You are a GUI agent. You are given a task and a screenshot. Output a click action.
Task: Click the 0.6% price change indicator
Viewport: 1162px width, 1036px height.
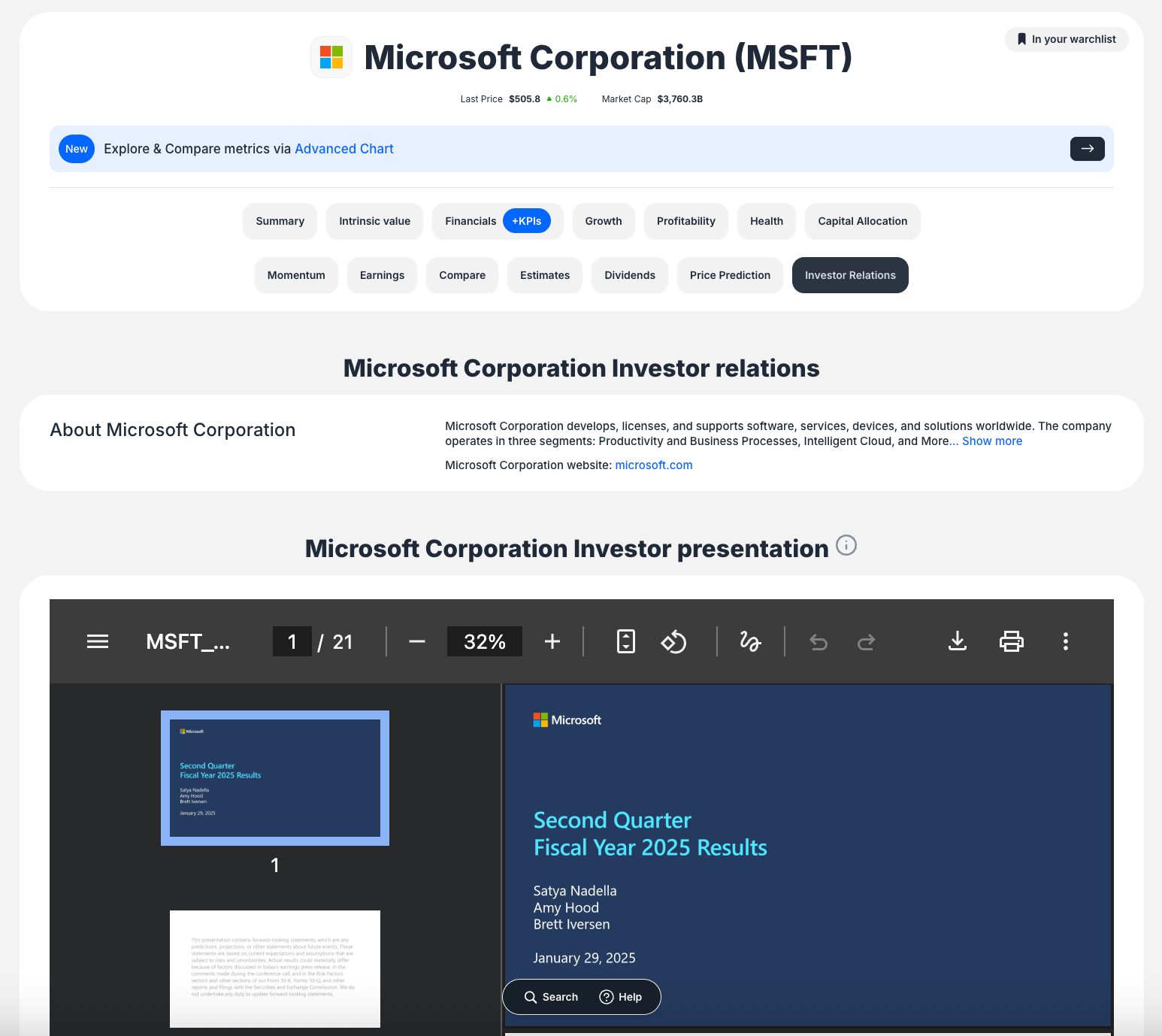pyautogui.click(x=562, y=99)
